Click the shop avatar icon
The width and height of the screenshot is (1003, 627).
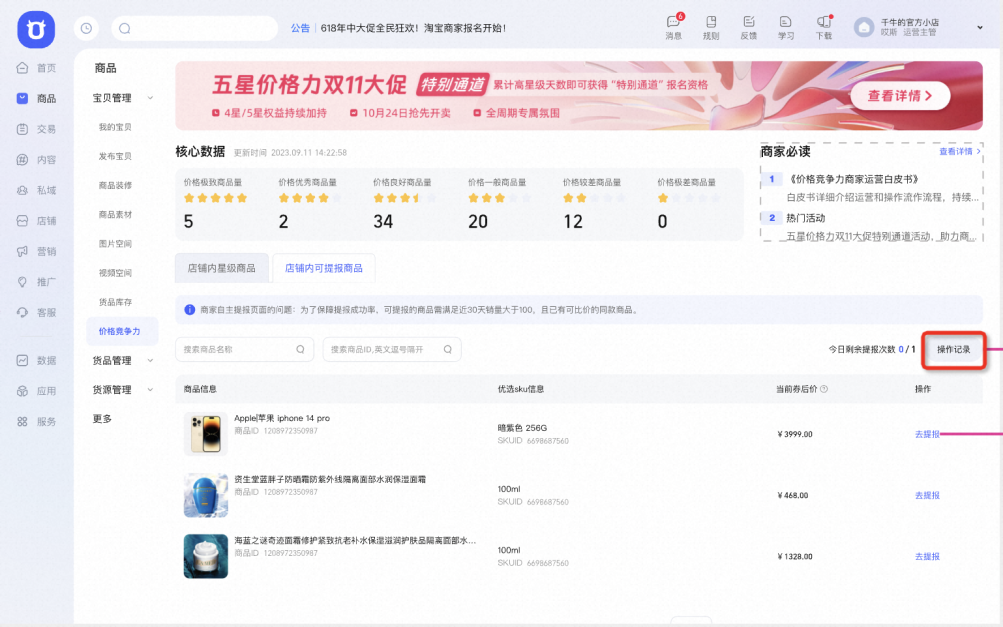864,27
